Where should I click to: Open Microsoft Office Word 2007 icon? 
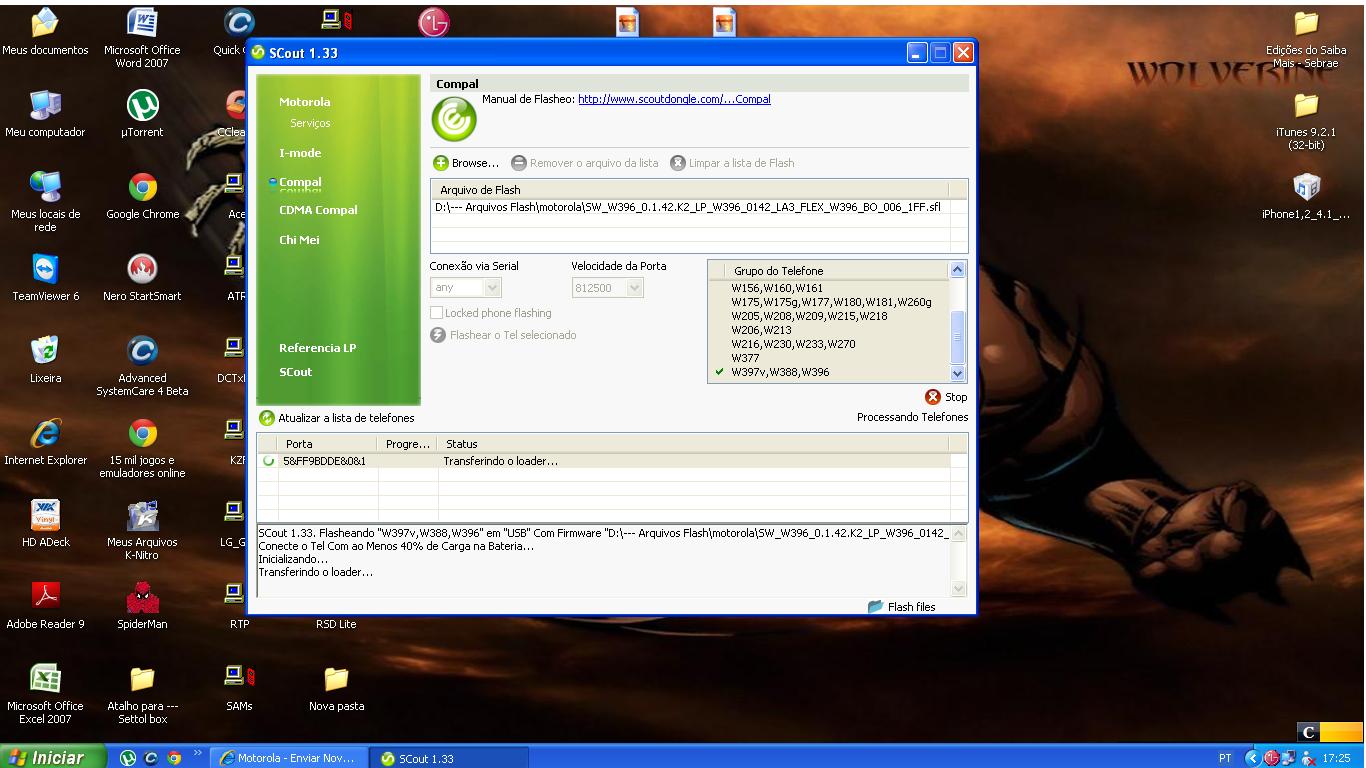(142, 38)
